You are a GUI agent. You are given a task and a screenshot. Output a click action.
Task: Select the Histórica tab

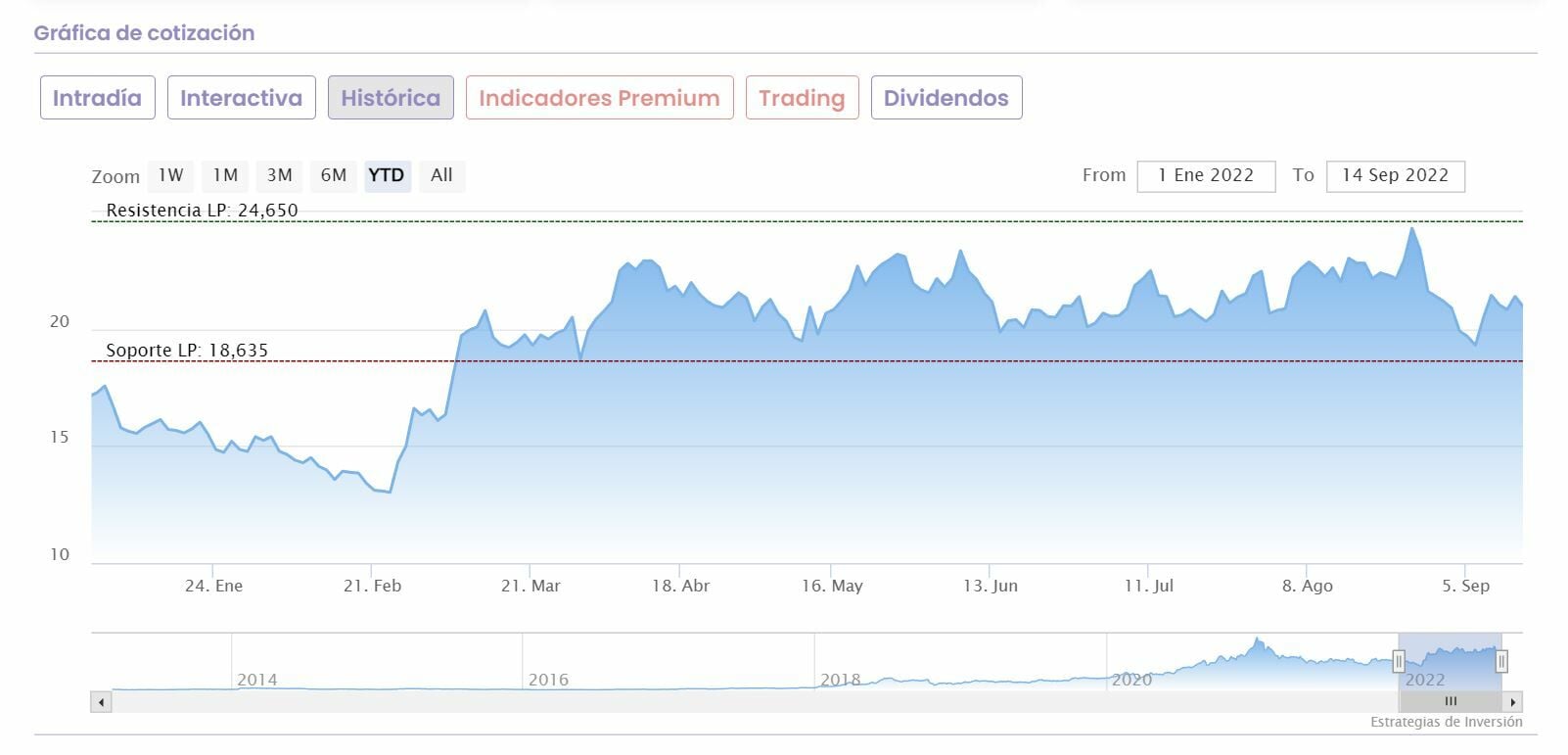pyautogui.click(x=391, y=98)
